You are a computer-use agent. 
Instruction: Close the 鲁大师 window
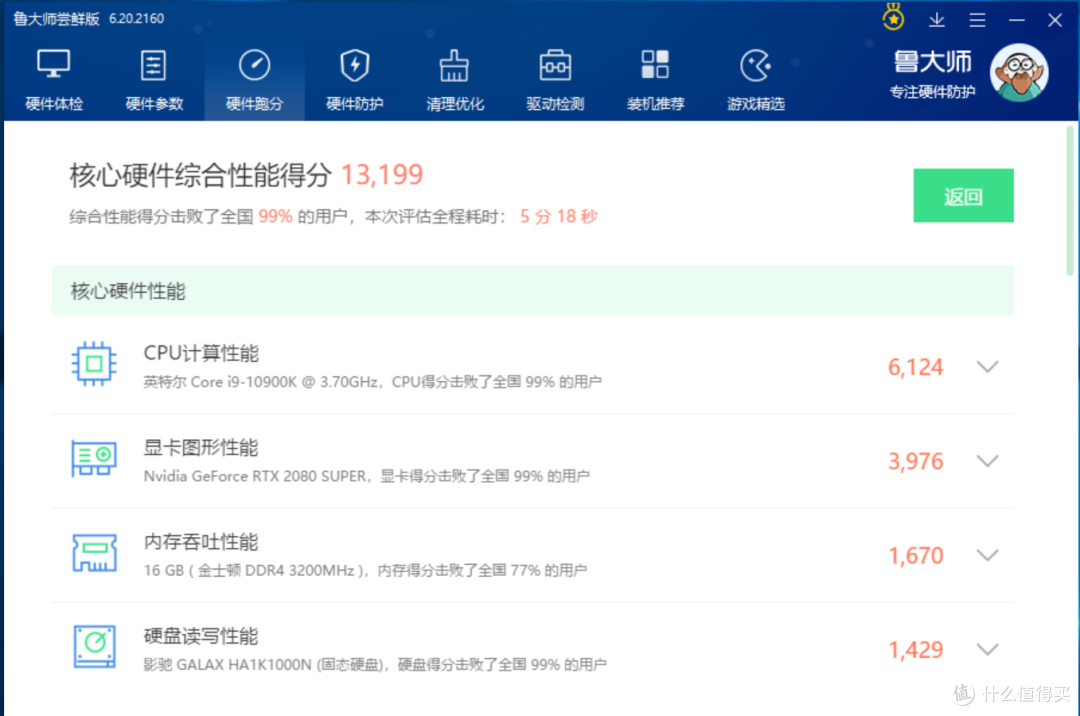click(1055, 20)
